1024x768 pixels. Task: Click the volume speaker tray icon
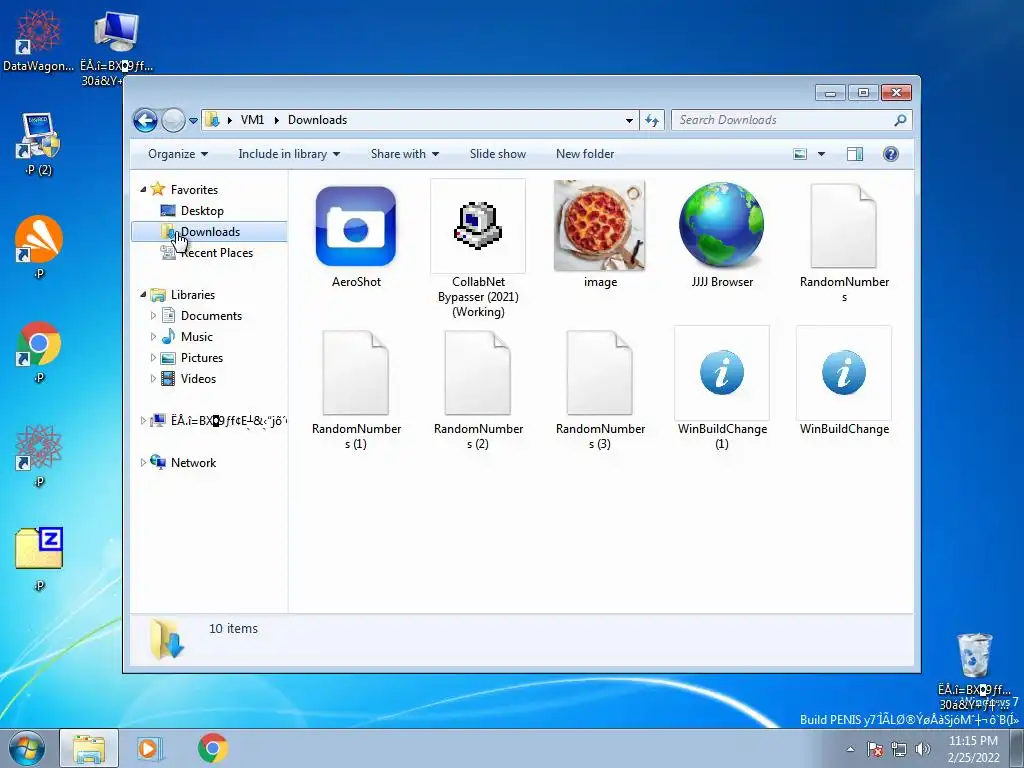[923, 749]
